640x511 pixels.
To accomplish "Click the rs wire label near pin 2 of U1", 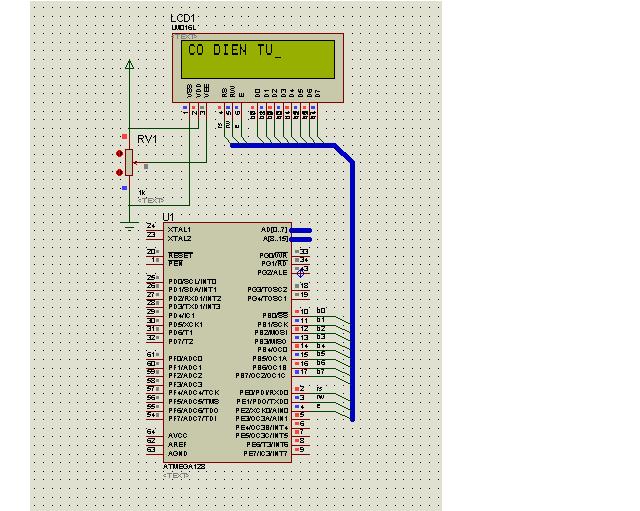I will click(x=320, y=389).
